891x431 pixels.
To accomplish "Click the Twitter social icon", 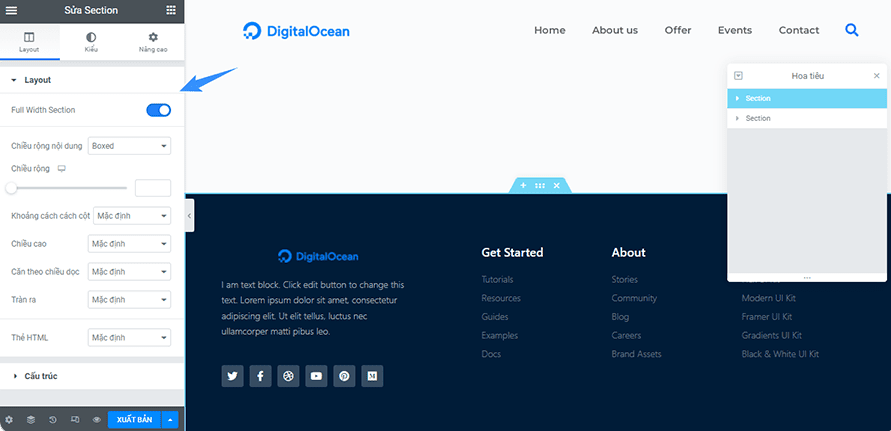I will [232, 376].
